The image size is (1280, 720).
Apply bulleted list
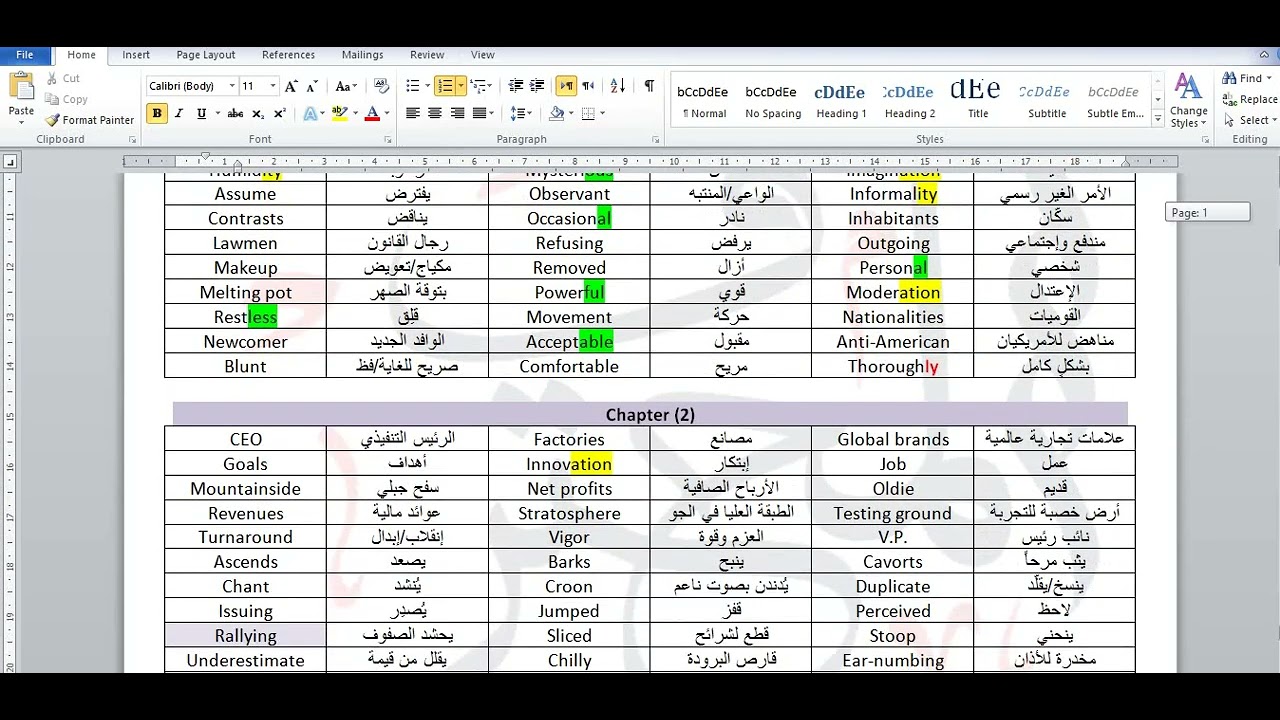(x=412, y=87)
